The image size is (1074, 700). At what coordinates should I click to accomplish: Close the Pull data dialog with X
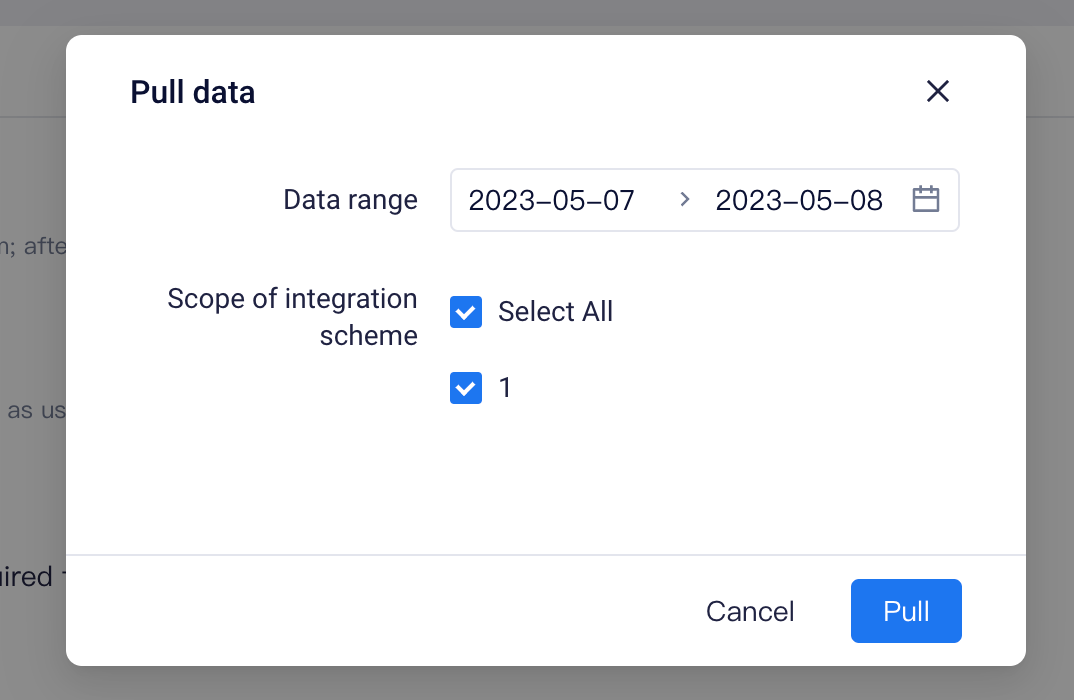click(x=938, y=91)
